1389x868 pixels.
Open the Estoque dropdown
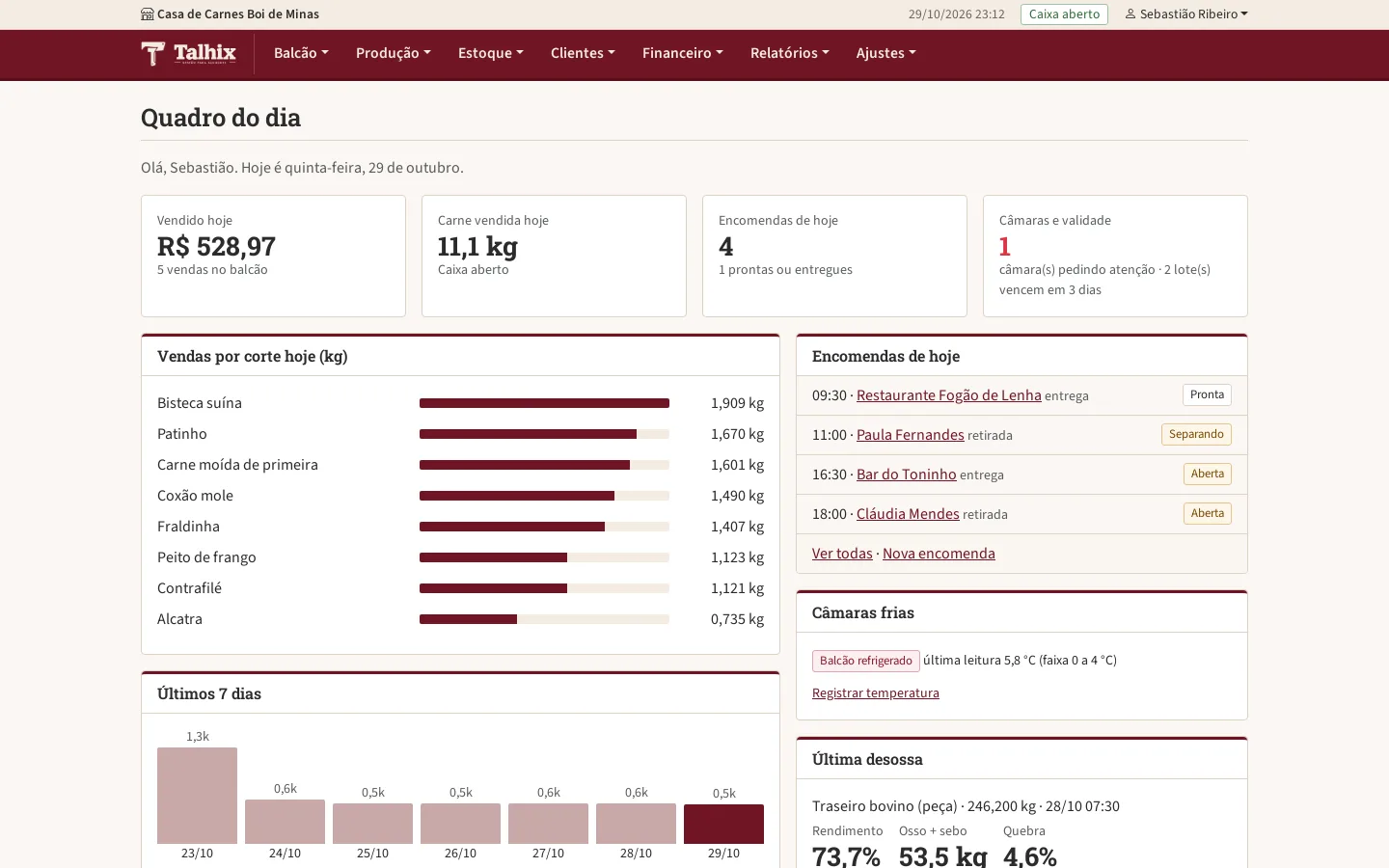[491, 53]
